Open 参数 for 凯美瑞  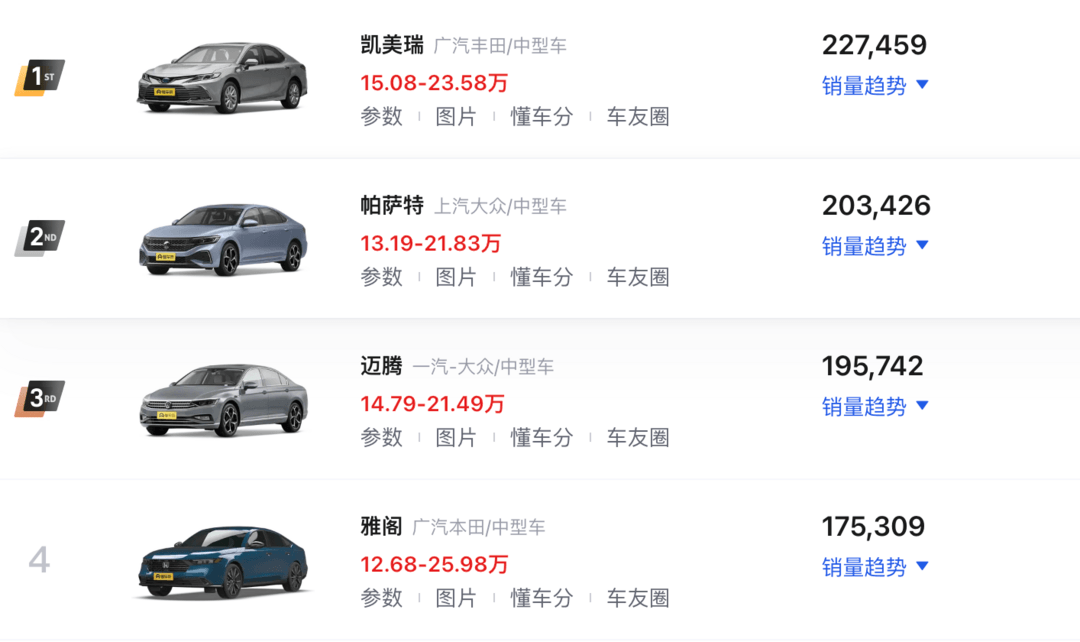coord(382,116)
